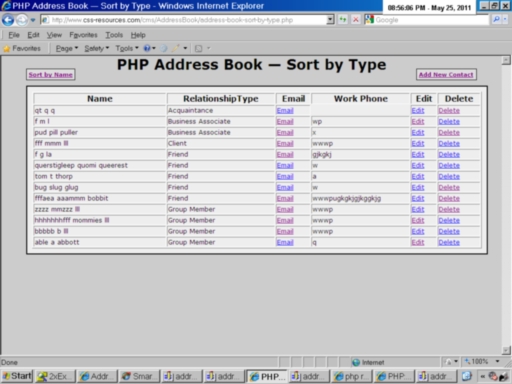Viewport: 512px width, 384px height.
Task: Click the Name column header
Action: click(100, 99)
